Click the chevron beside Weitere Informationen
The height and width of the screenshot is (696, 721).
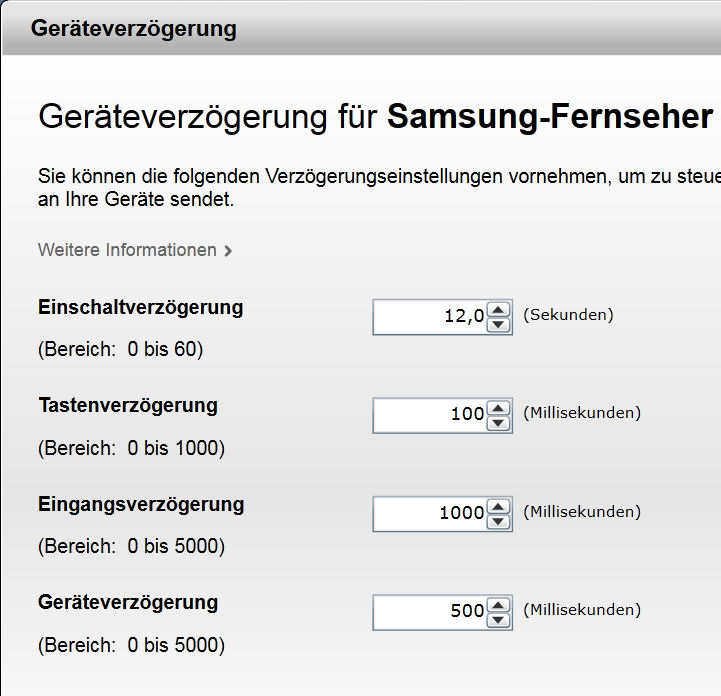(229, 251)
